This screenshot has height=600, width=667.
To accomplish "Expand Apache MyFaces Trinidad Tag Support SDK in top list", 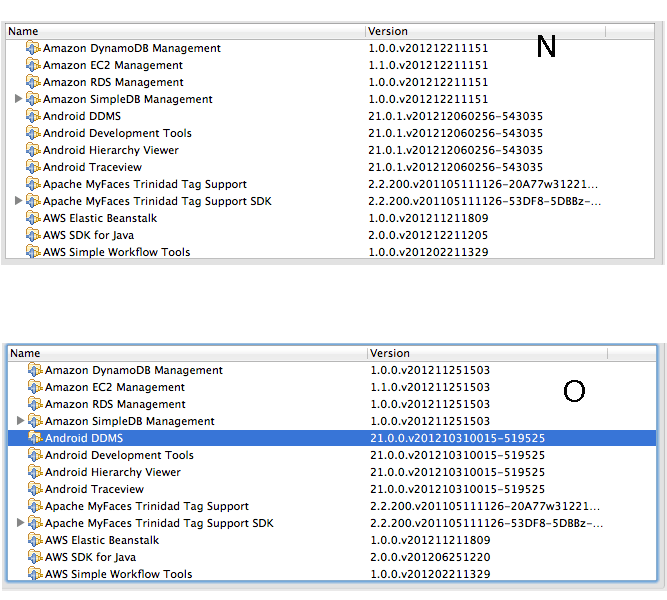I will (x=18, y=200).
